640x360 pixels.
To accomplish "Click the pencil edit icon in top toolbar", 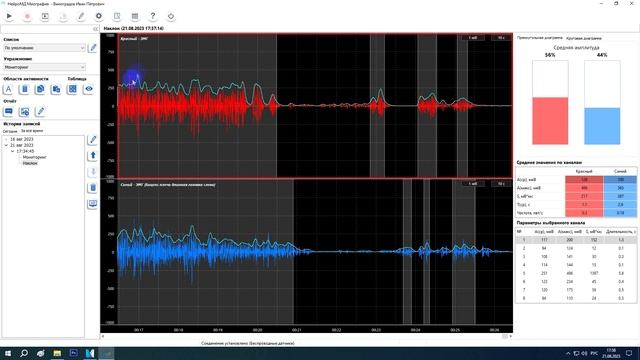I will click(x=81, y=16).
